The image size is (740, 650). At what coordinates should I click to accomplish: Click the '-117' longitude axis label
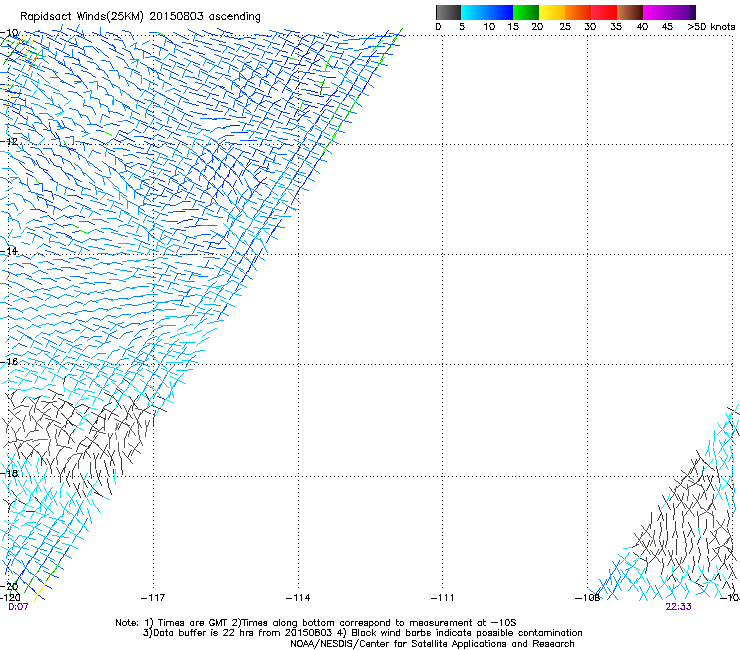click(153, 598)
